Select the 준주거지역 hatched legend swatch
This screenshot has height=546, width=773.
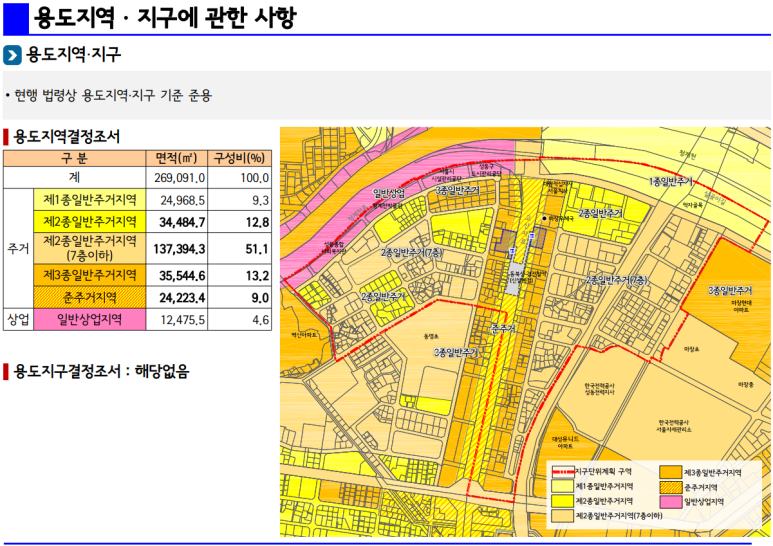[670, 487]
